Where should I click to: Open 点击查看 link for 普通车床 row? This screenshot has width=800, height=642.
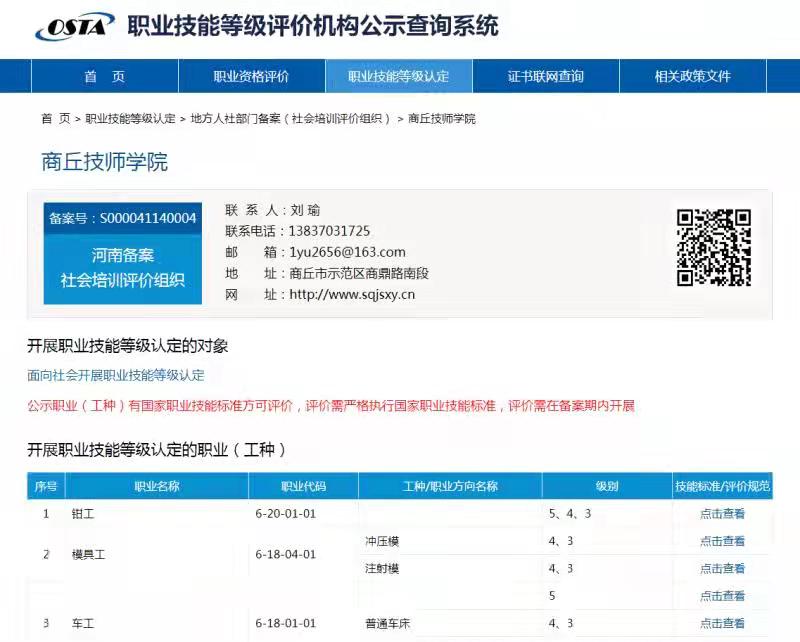tap(722, 623)
